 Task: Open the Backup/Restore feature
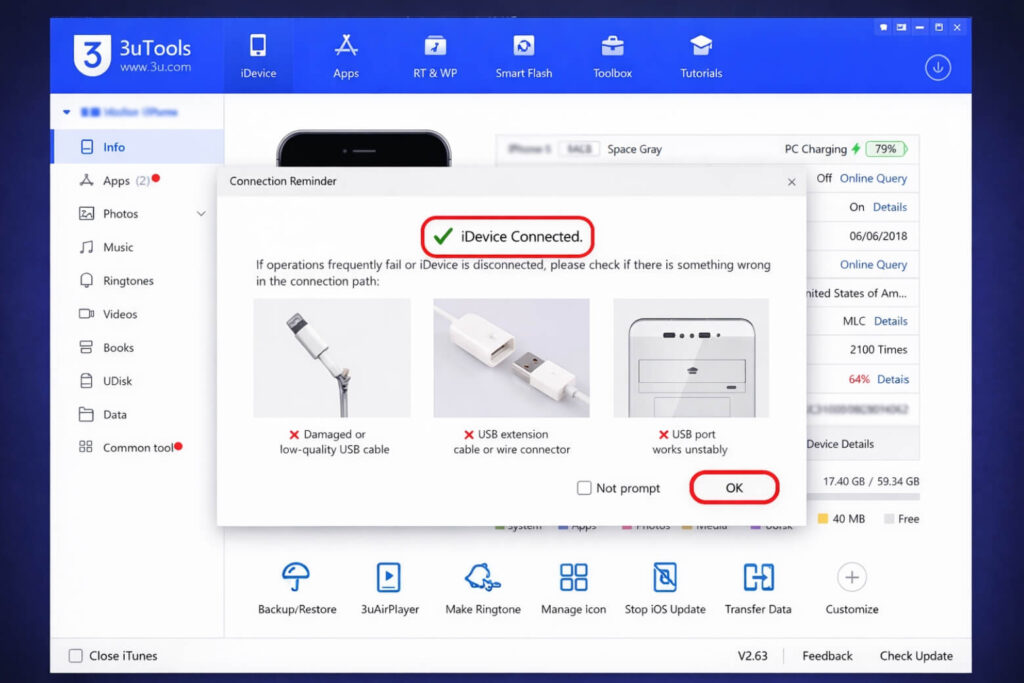click(x=296, y=586)
